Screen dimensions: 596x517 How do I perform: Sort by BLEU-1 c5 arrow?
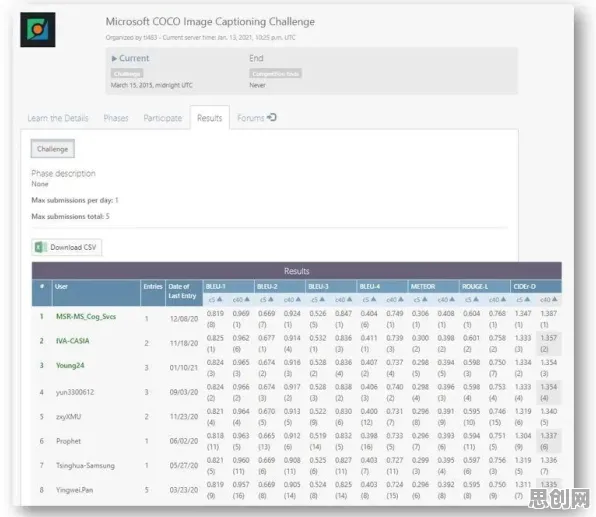pos(220,300)
